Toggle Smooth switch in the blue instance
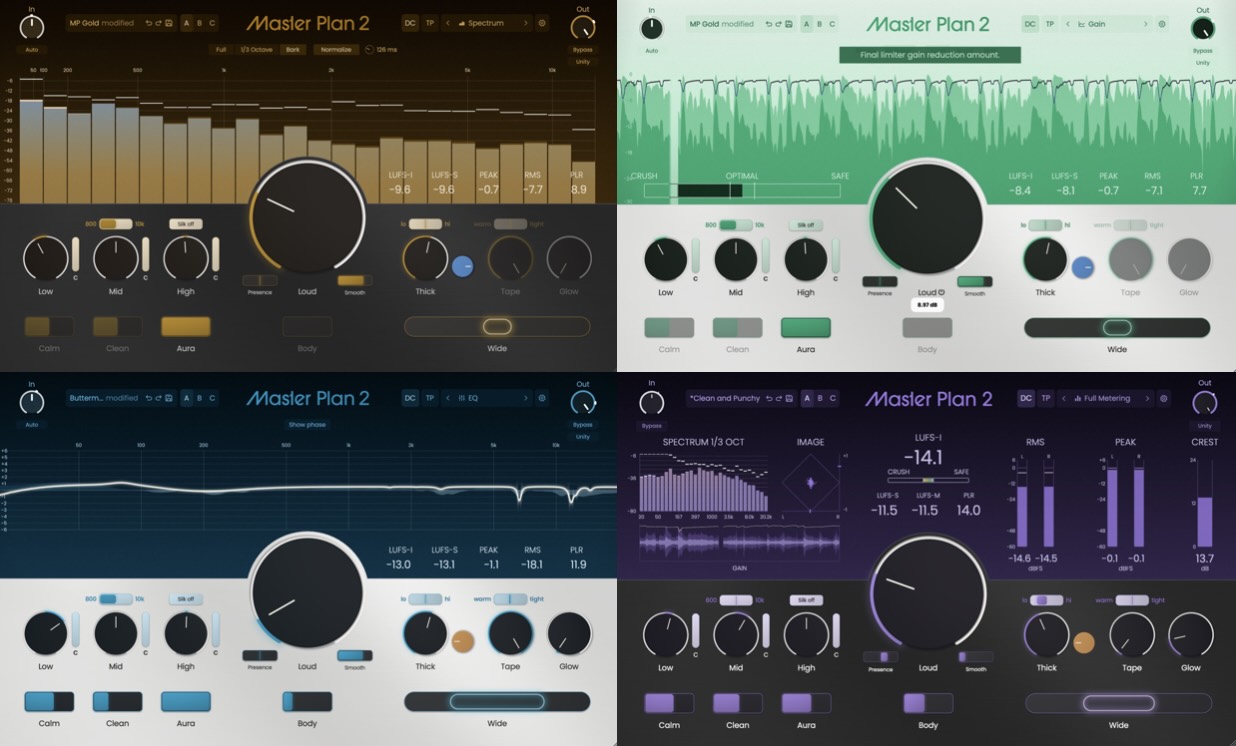 pyautogui.click(x=355, y=656)
